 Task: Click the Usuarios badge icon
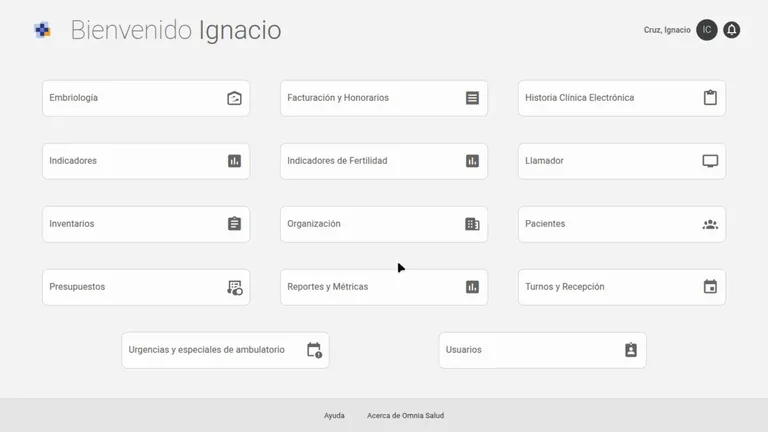pyautogui.click(x=631, y=350)
